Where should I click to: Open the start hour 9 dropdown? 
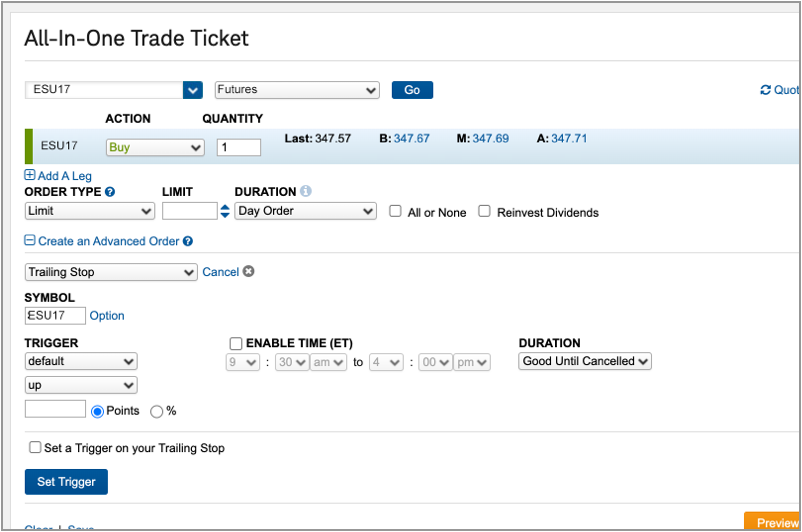click(243, 362)
